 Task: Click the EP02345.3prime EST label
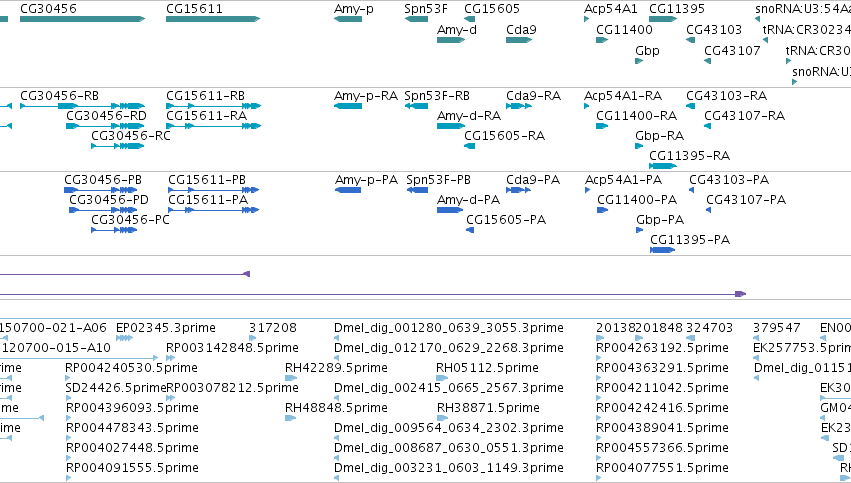pyautogui.click(x=166, y=328)
